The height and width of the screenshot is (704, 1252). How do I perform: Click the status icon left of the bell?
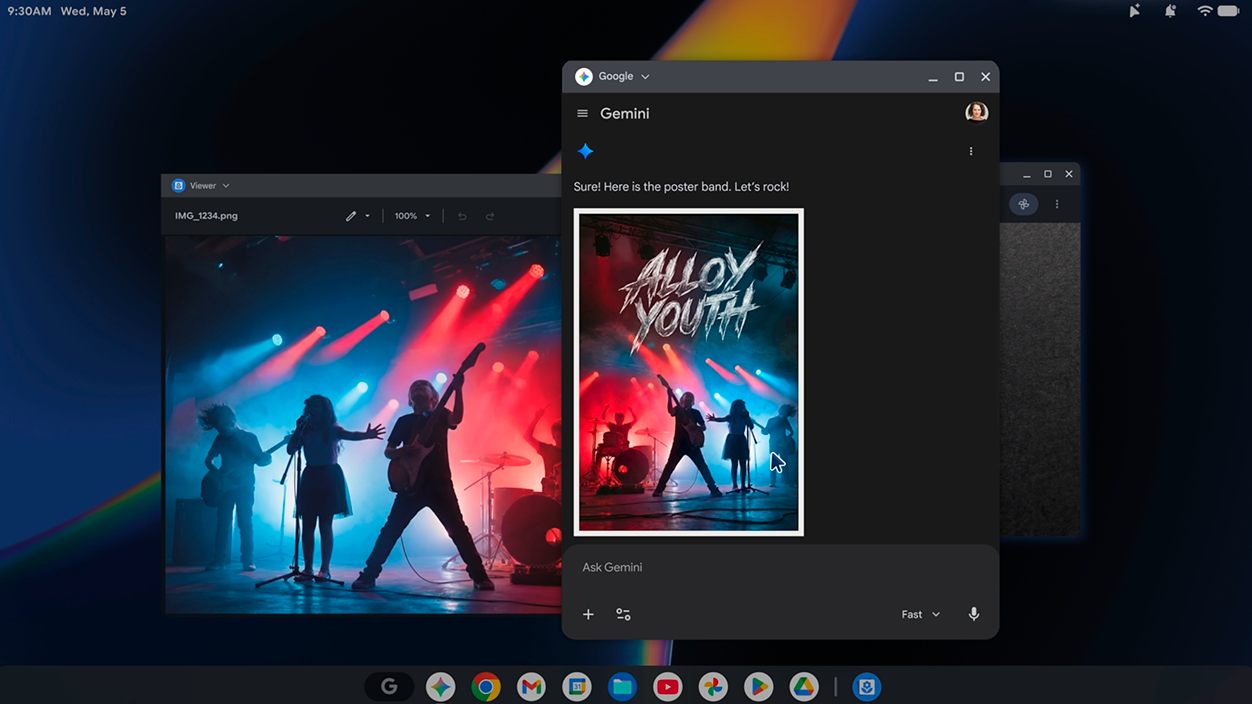1135,11
